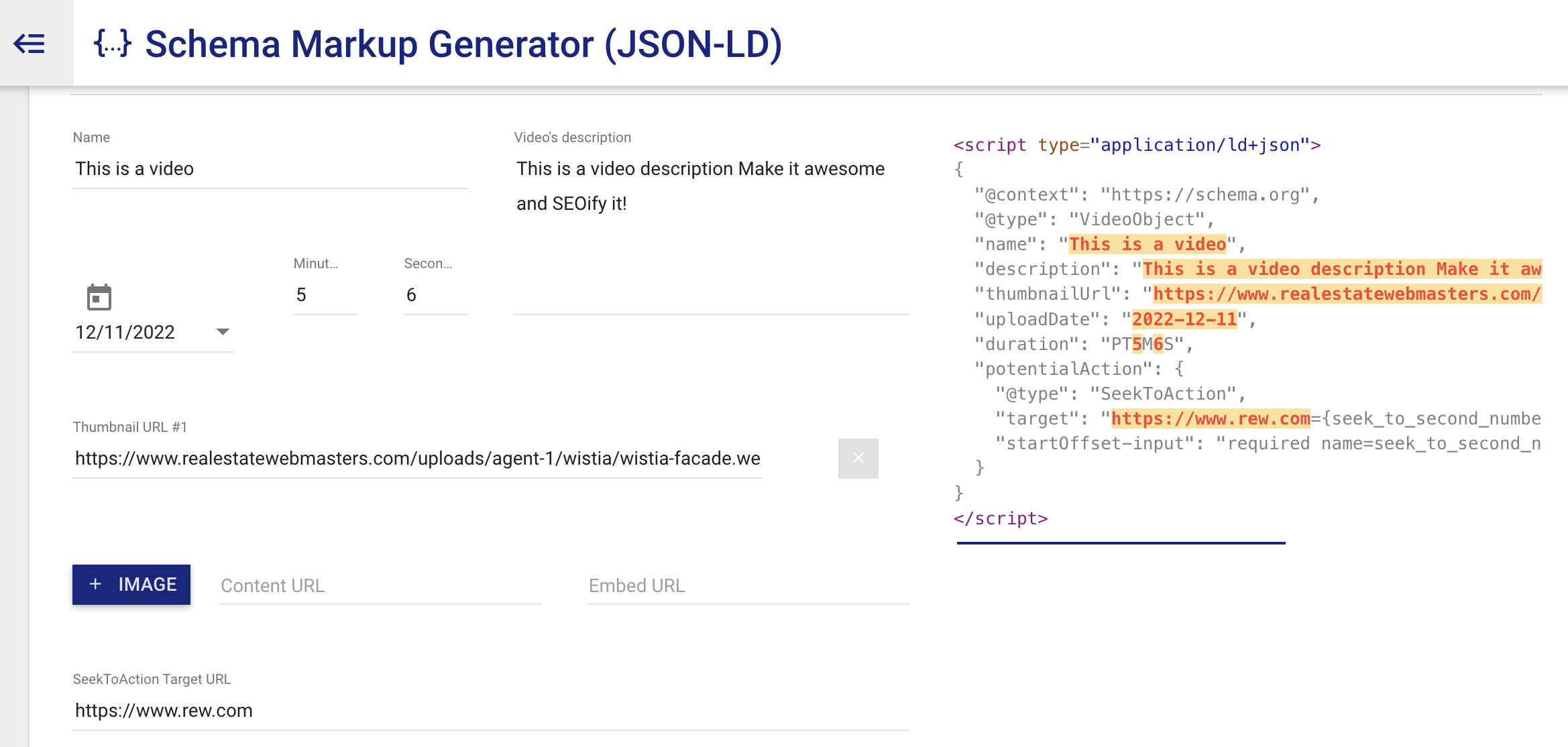Edit the SeekToAction Target URL field
This screenshot has height=747, width=1568.
(490, 711)
